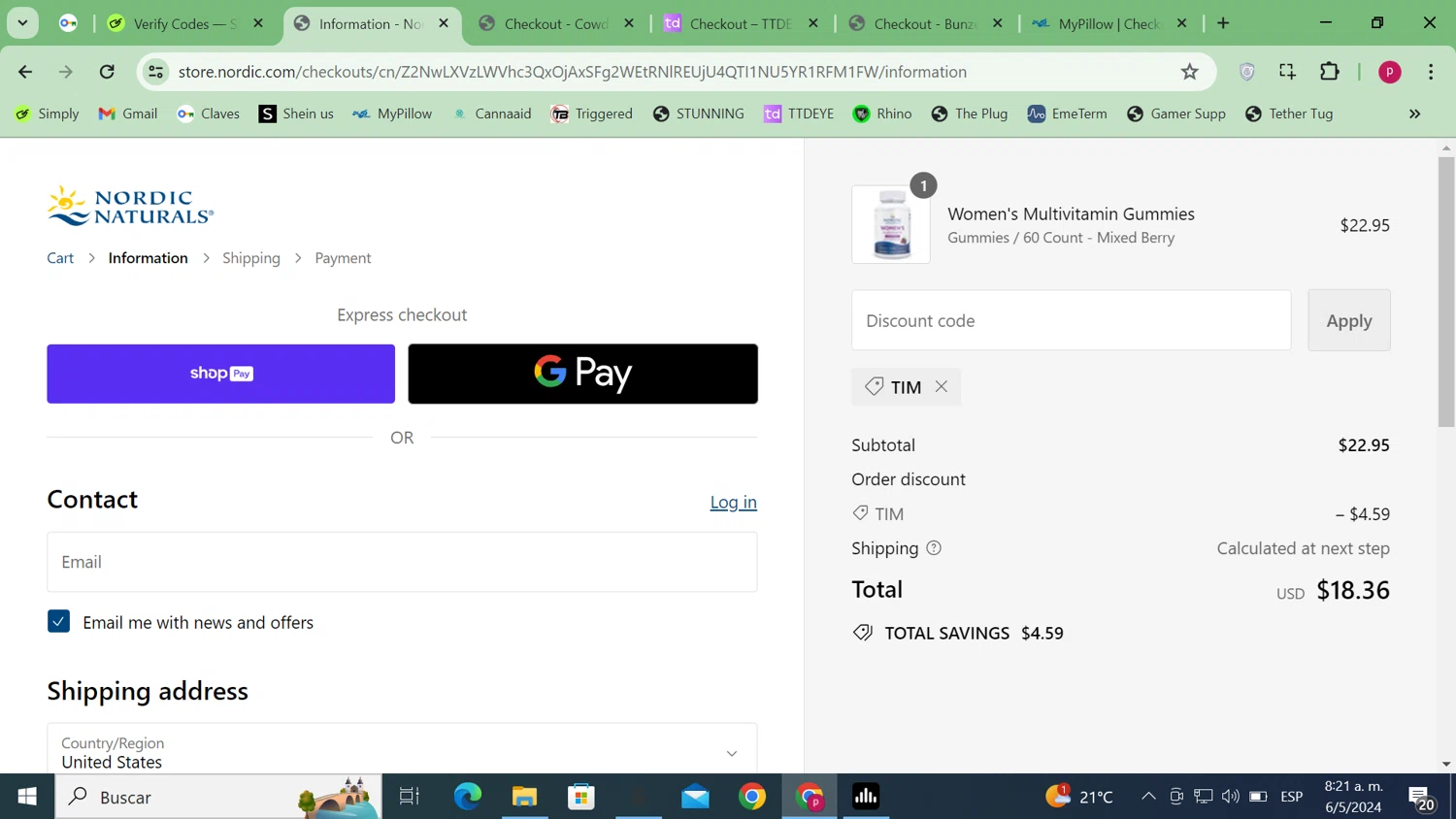Reload the current page
The height and width of the screenshot is (819, 1456).
tap(107, 72)
